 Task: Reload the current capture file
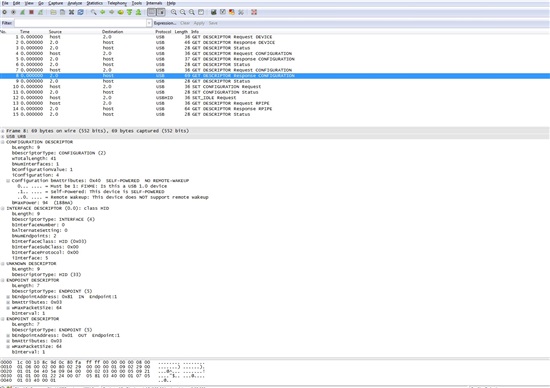coord(80,12)
